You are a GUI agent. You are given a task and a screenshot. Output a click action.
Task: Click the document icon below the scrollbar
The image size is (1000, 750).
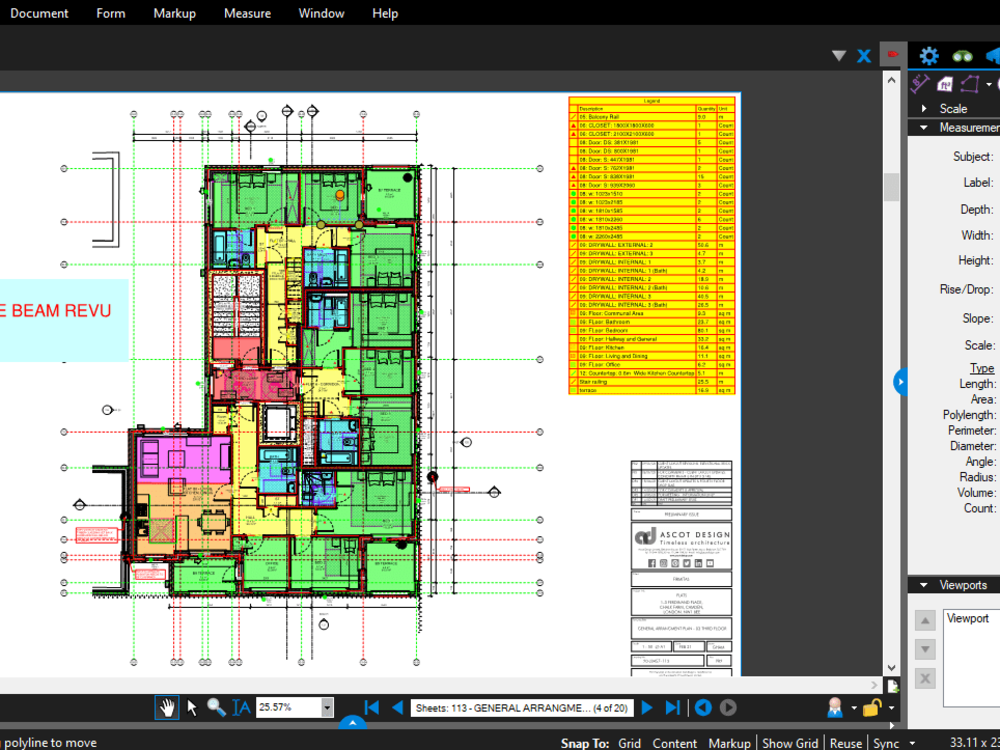coord(893,686)
